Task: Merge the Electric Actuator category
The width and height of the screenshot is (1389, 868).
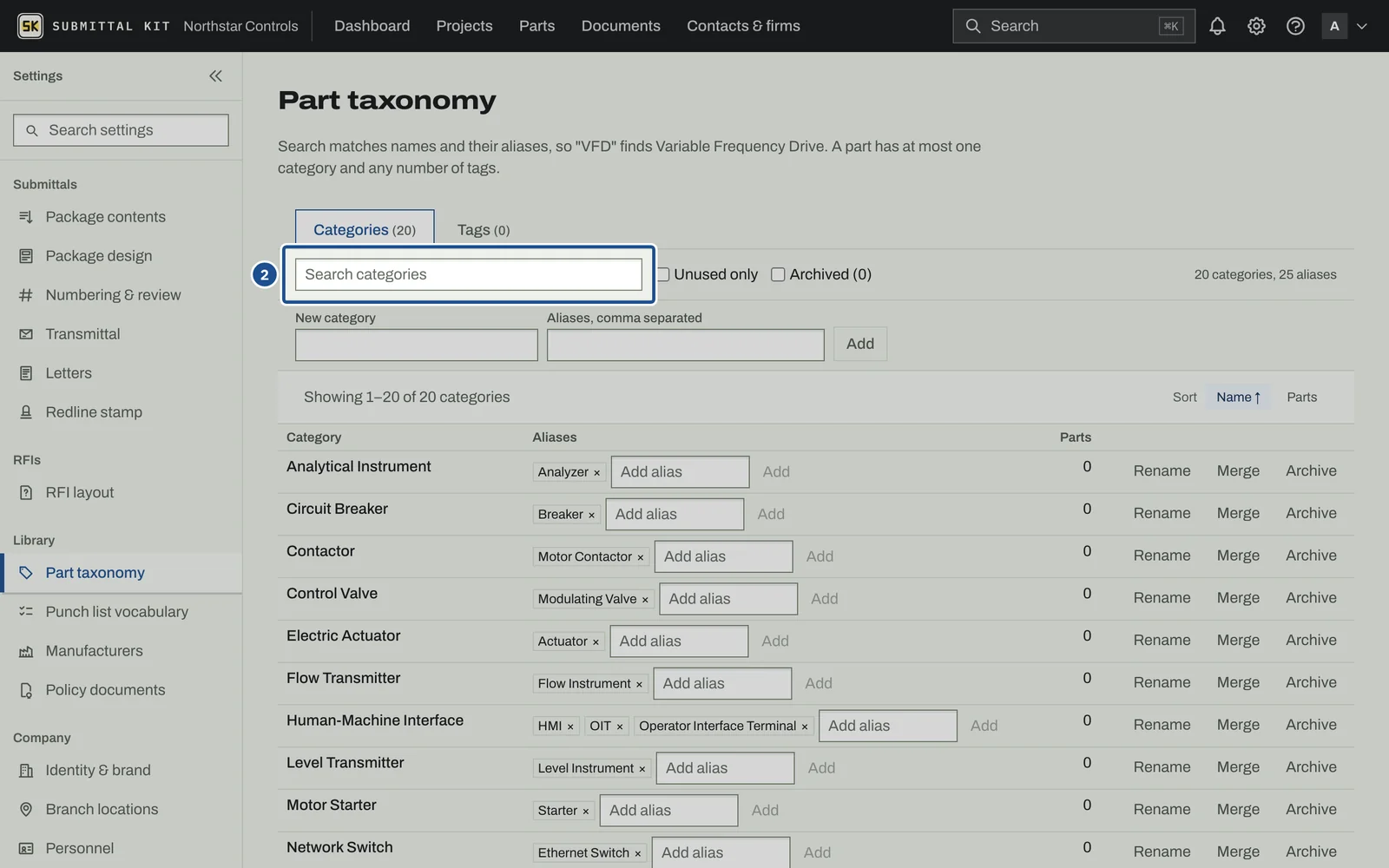Action: click(x=1238, y=640)
